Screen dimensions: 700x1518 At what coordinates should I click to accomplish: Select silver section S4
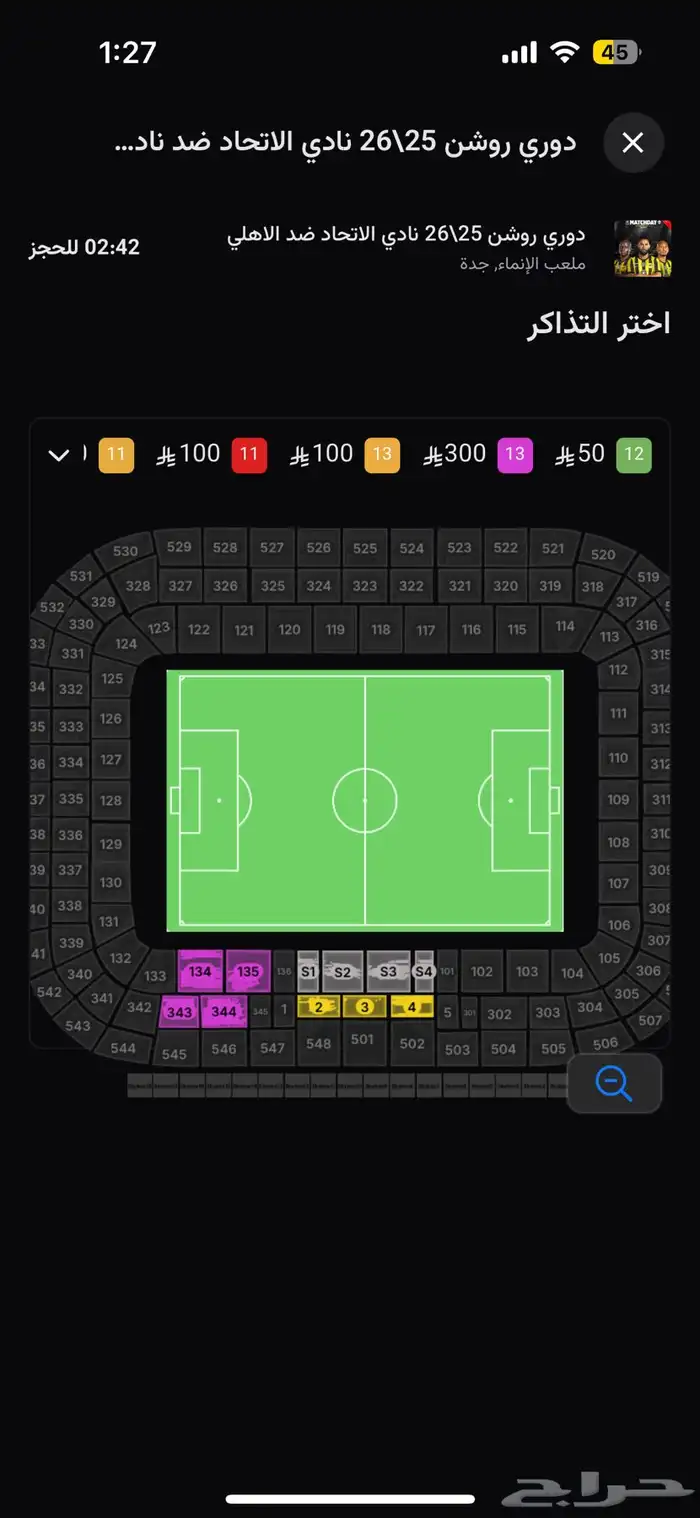click(424, 971)
